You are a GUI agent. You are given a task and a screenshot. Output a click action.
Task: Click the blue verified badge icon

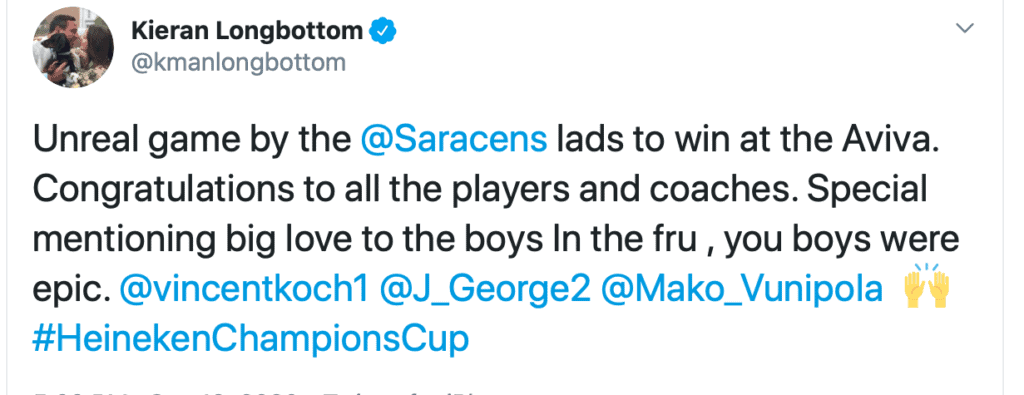381,31
